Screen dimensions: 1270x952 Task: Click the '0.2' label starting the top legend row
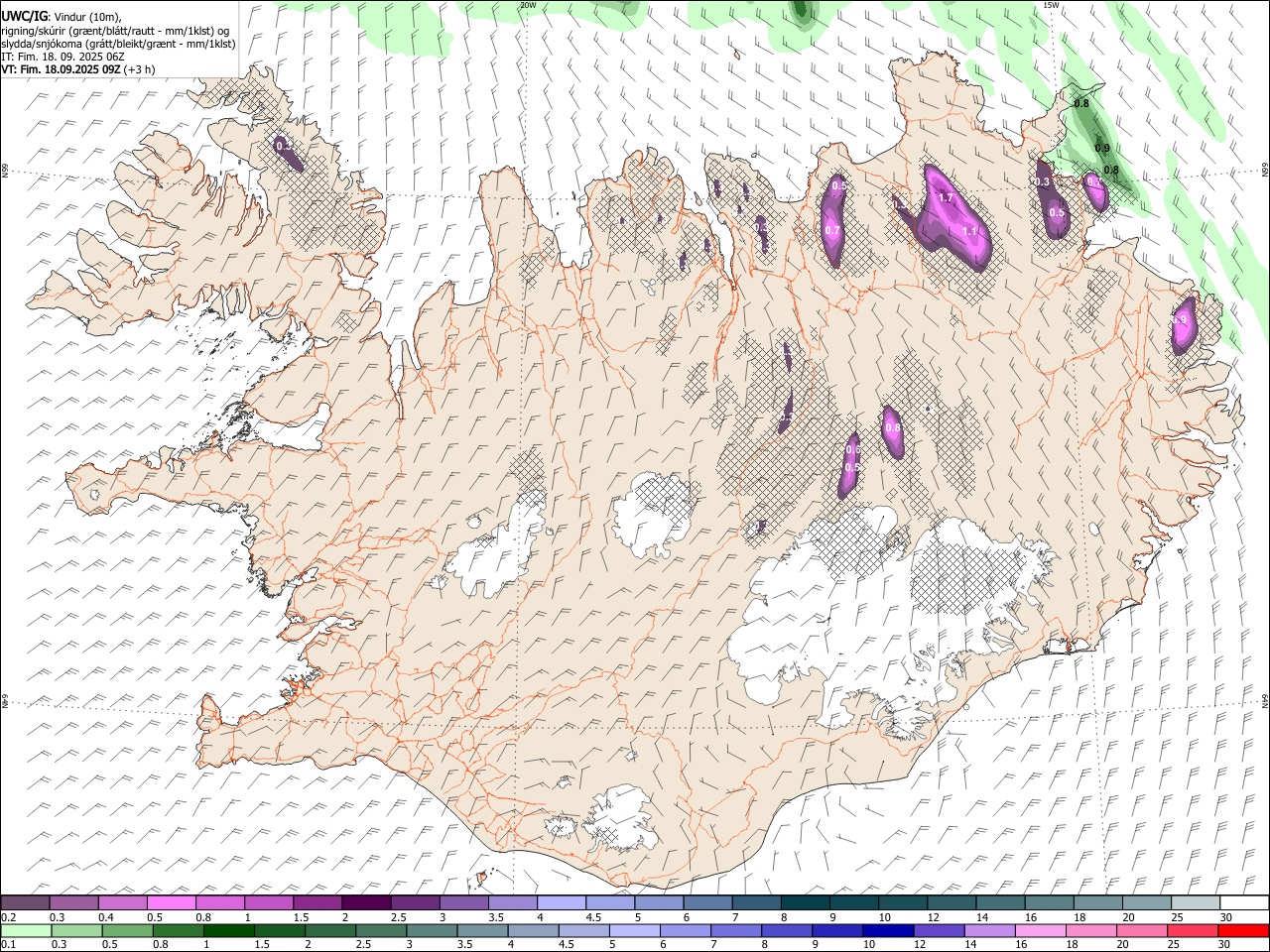pos(9,917)
